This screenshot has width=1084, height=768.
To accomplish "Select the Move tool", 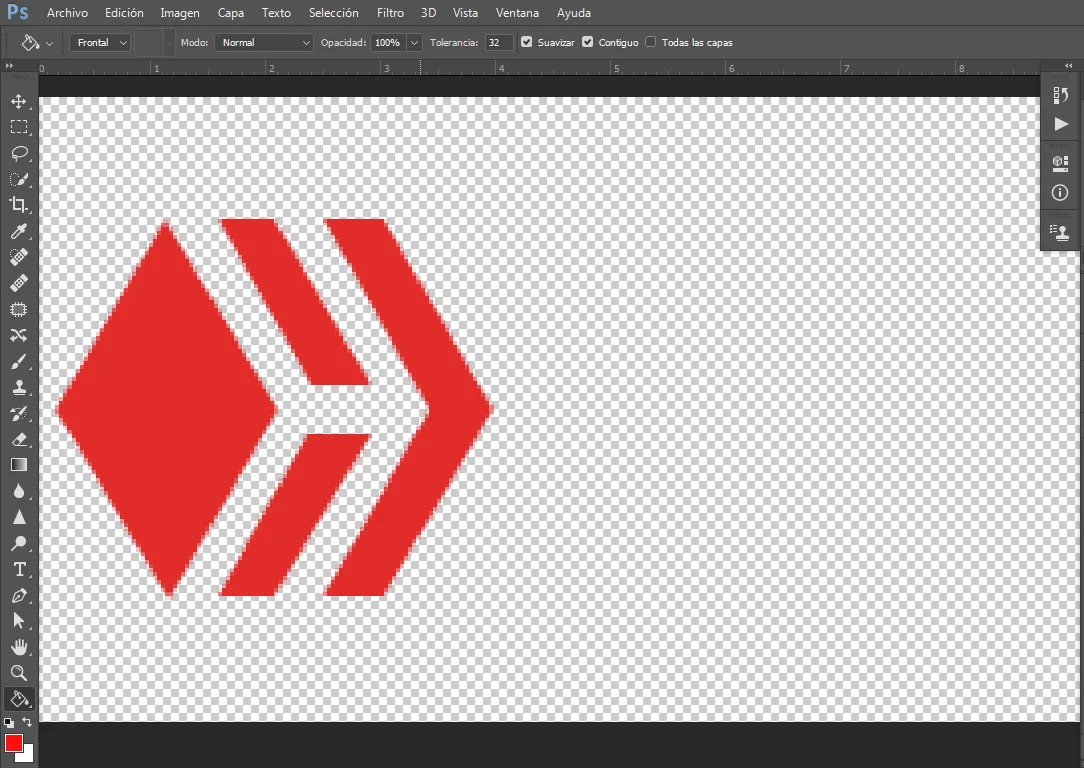I will coord(19,102).
